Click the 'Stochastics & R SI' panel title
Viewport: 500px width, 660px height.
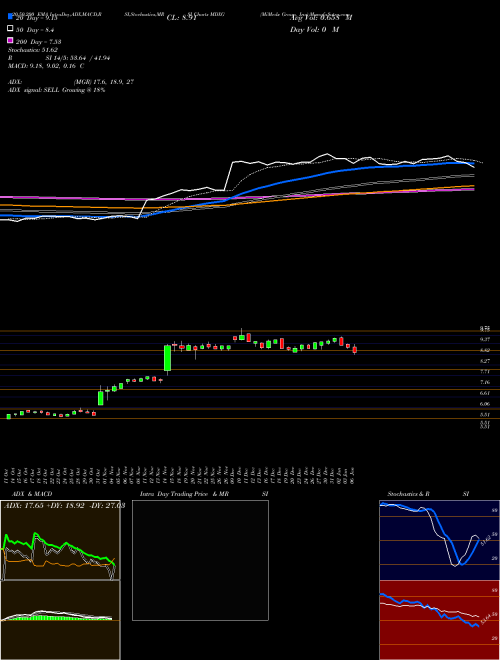pyautogui.click(x=428, y=494)
